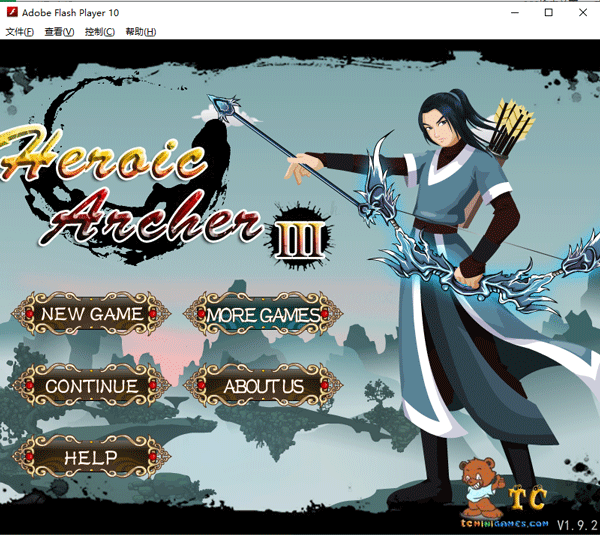Close the Flash Player window
The image size is (600, 535).
(583, 13)
